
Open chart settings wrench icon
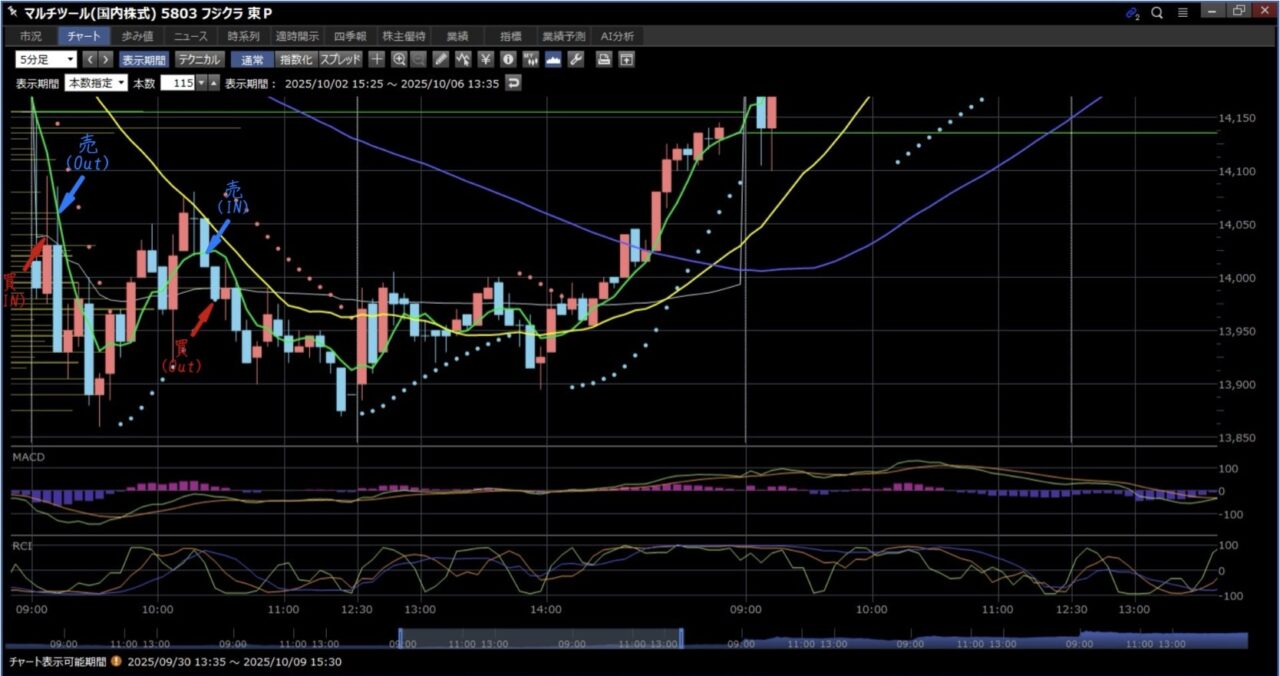click(x=575, y=59)
